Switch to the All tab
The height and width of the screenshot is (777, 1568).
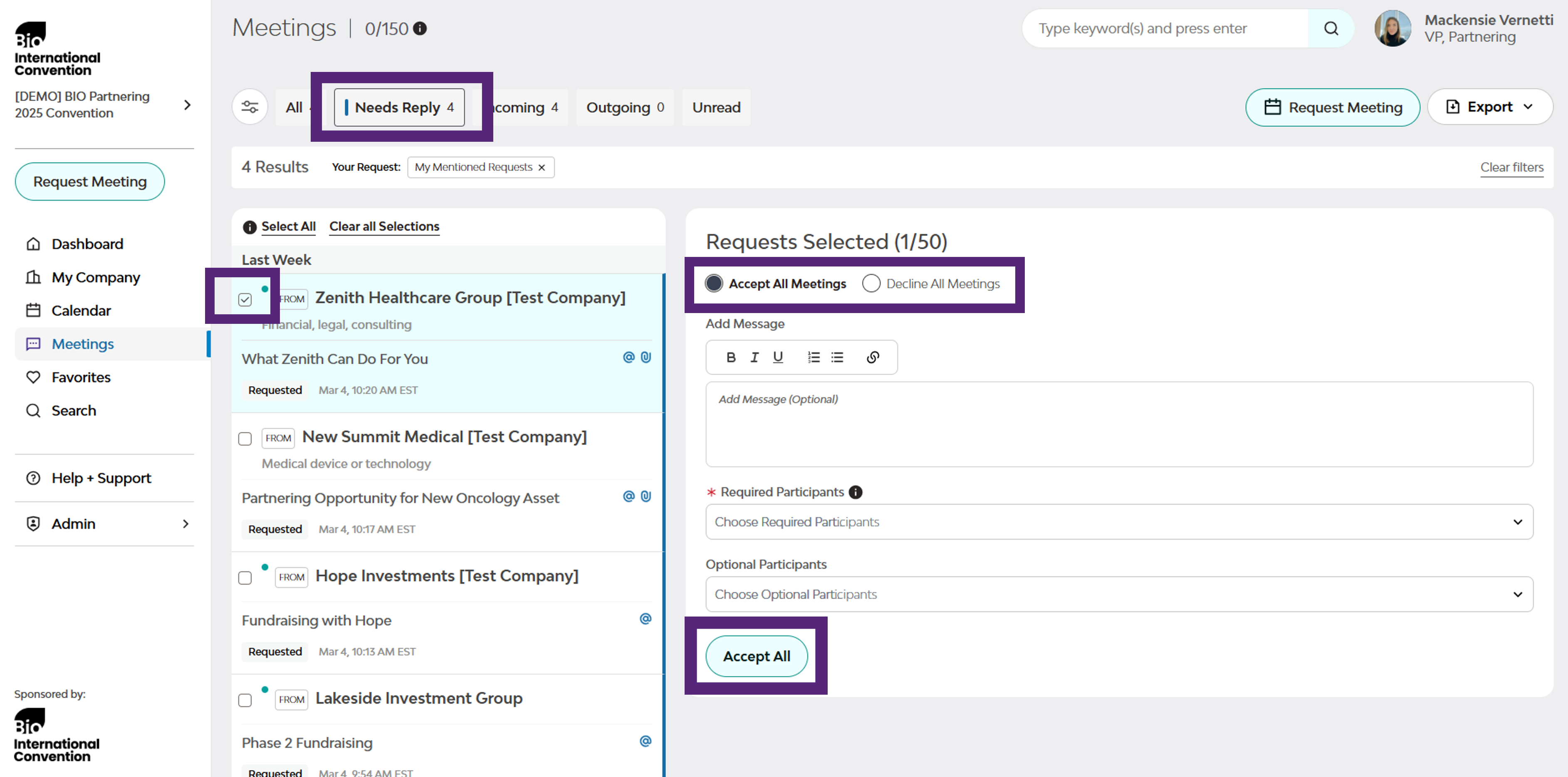(x=294, y=108)
